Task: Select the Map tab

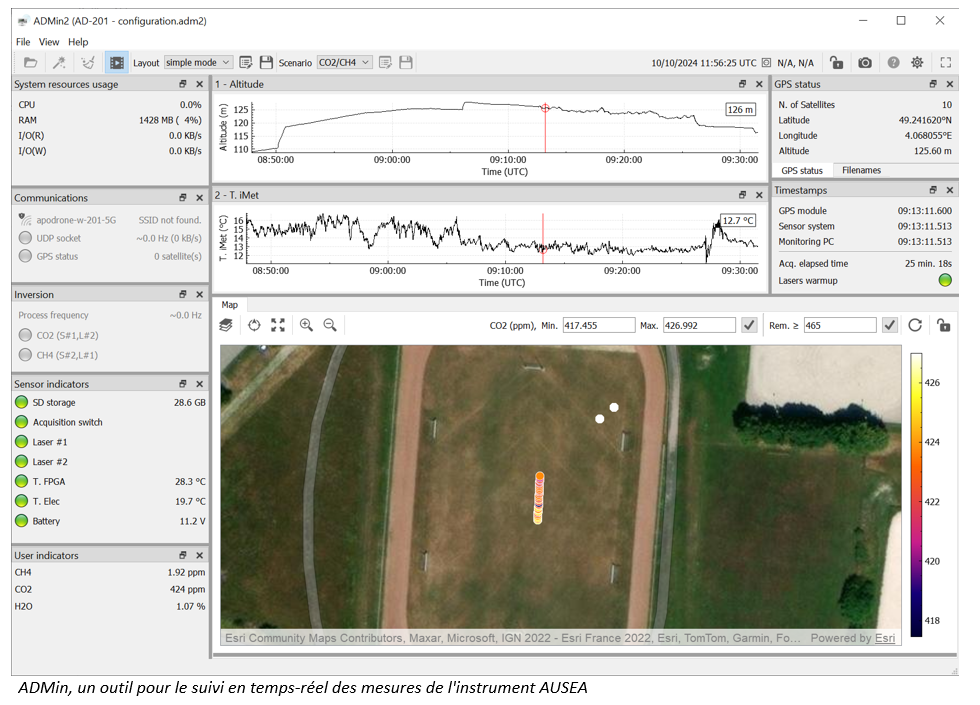Action: (x=229, y=305)
